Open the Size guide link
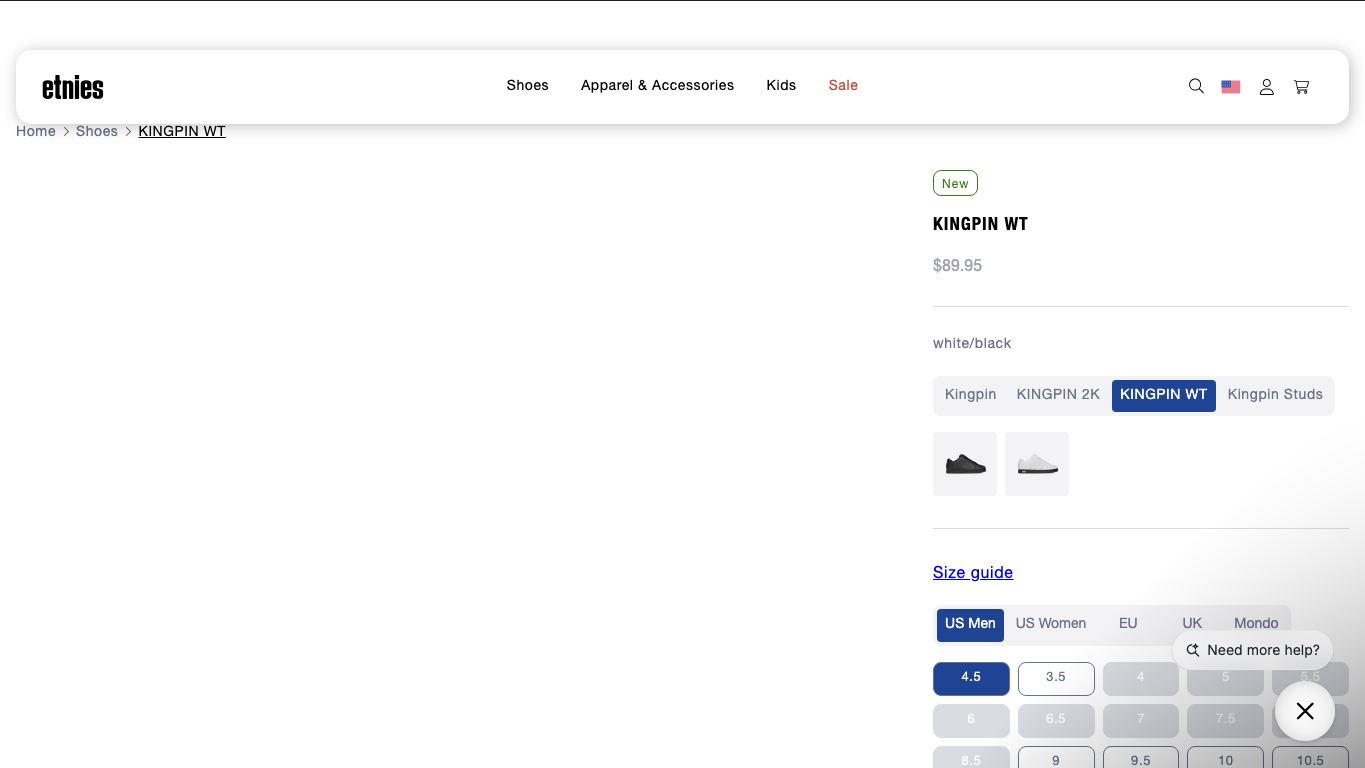Image resolution: width=1365 pixels, height=768 pixels. tap(973, 572)
